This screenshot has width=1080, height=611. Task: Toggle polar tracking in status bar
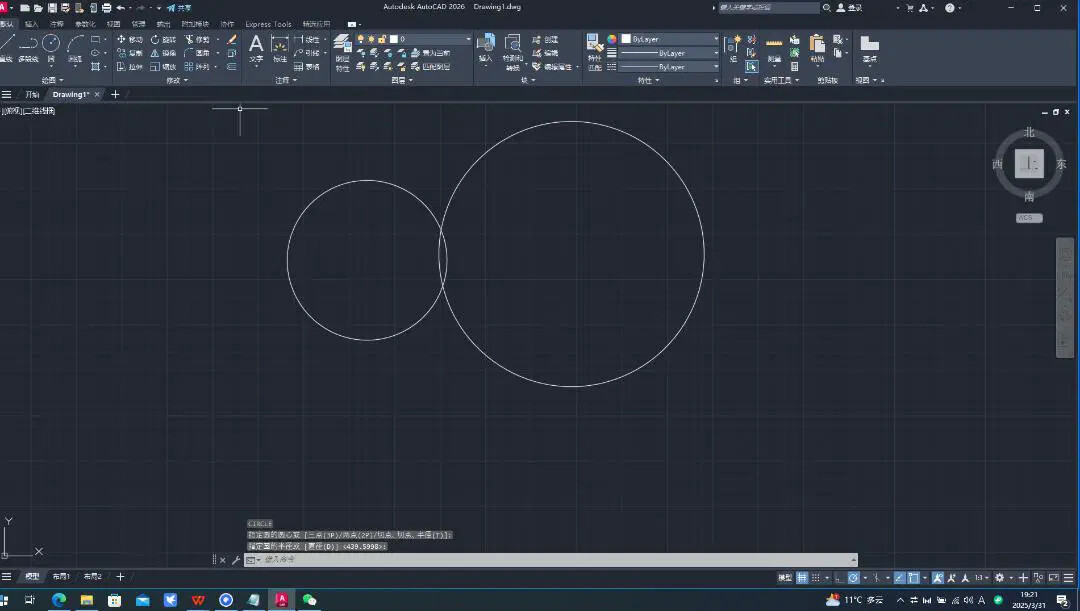point(853,578)
